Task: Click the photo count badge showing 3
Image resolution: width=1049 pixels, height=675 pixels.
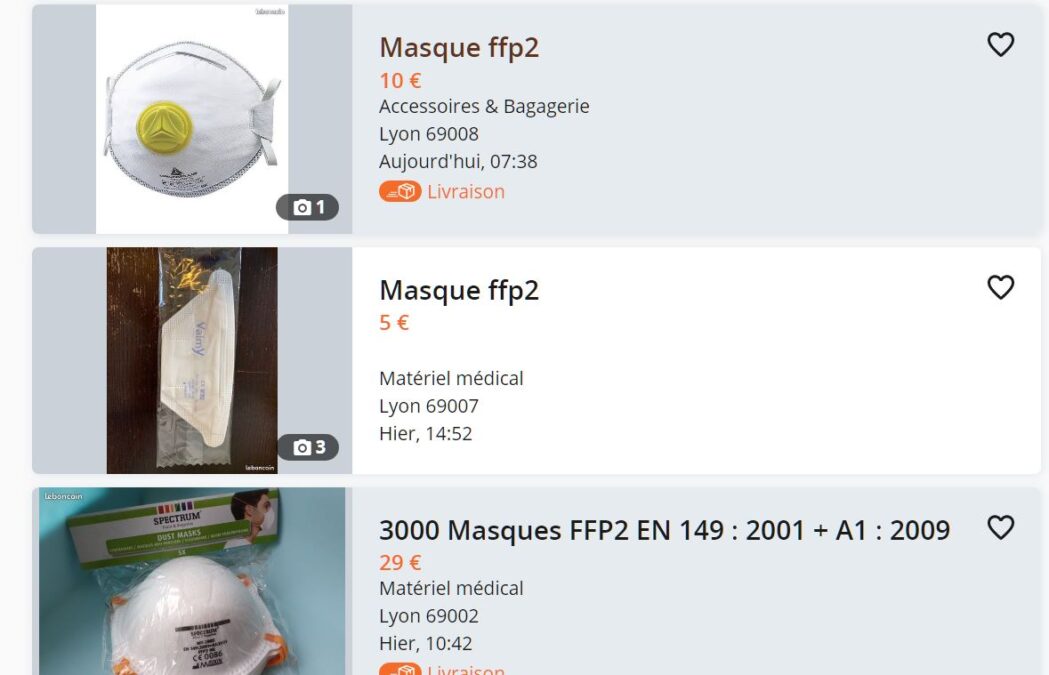Action: tap(308, 447)
